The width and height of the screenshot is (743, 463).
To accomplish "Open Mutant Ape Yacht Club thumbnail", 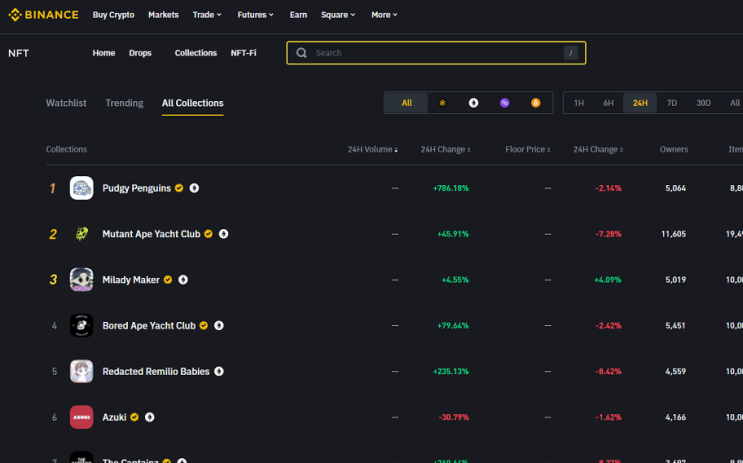I will (82, 234).
